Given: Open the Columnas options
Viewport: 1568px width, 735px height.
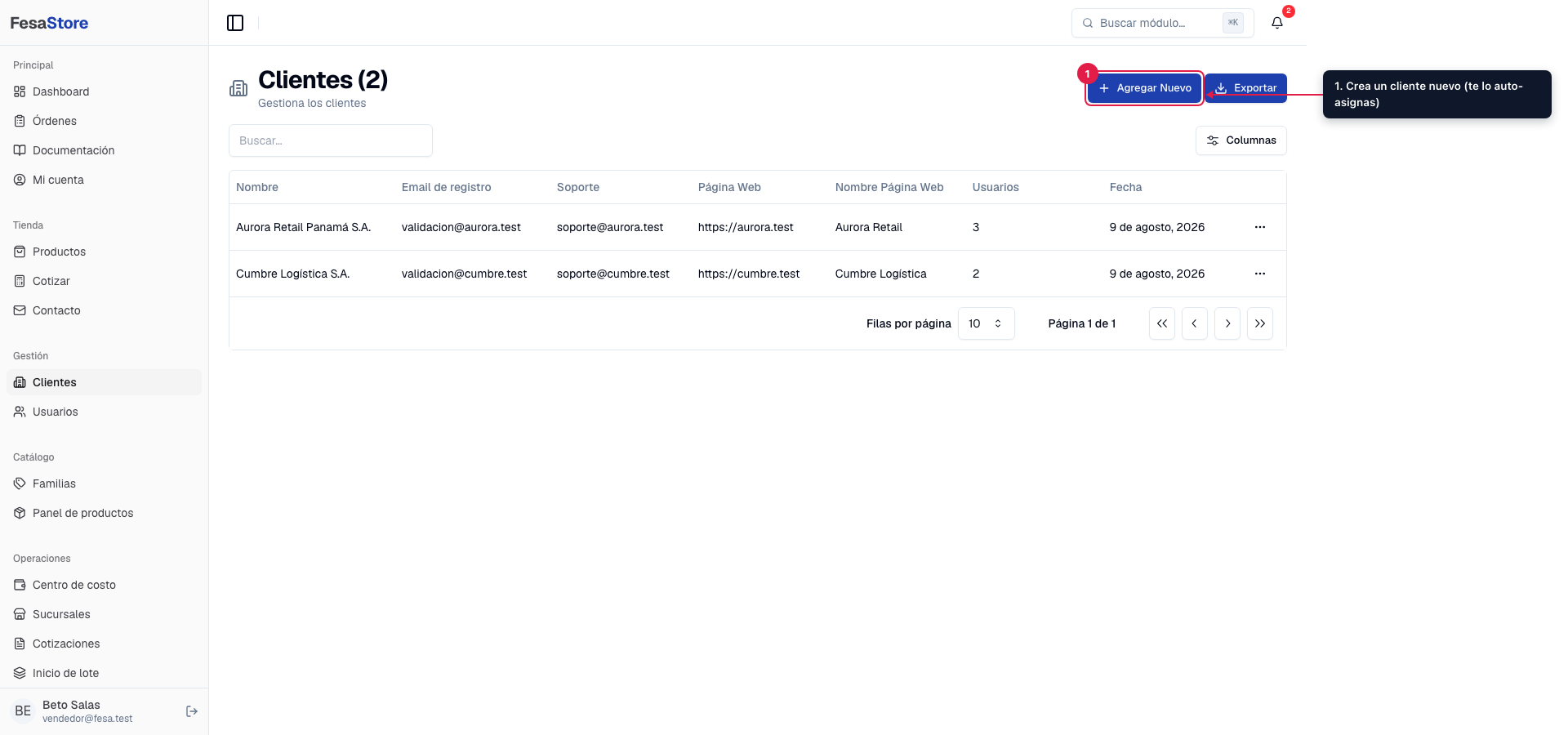Looking at the screenshot, I should tap(1241, 140).
